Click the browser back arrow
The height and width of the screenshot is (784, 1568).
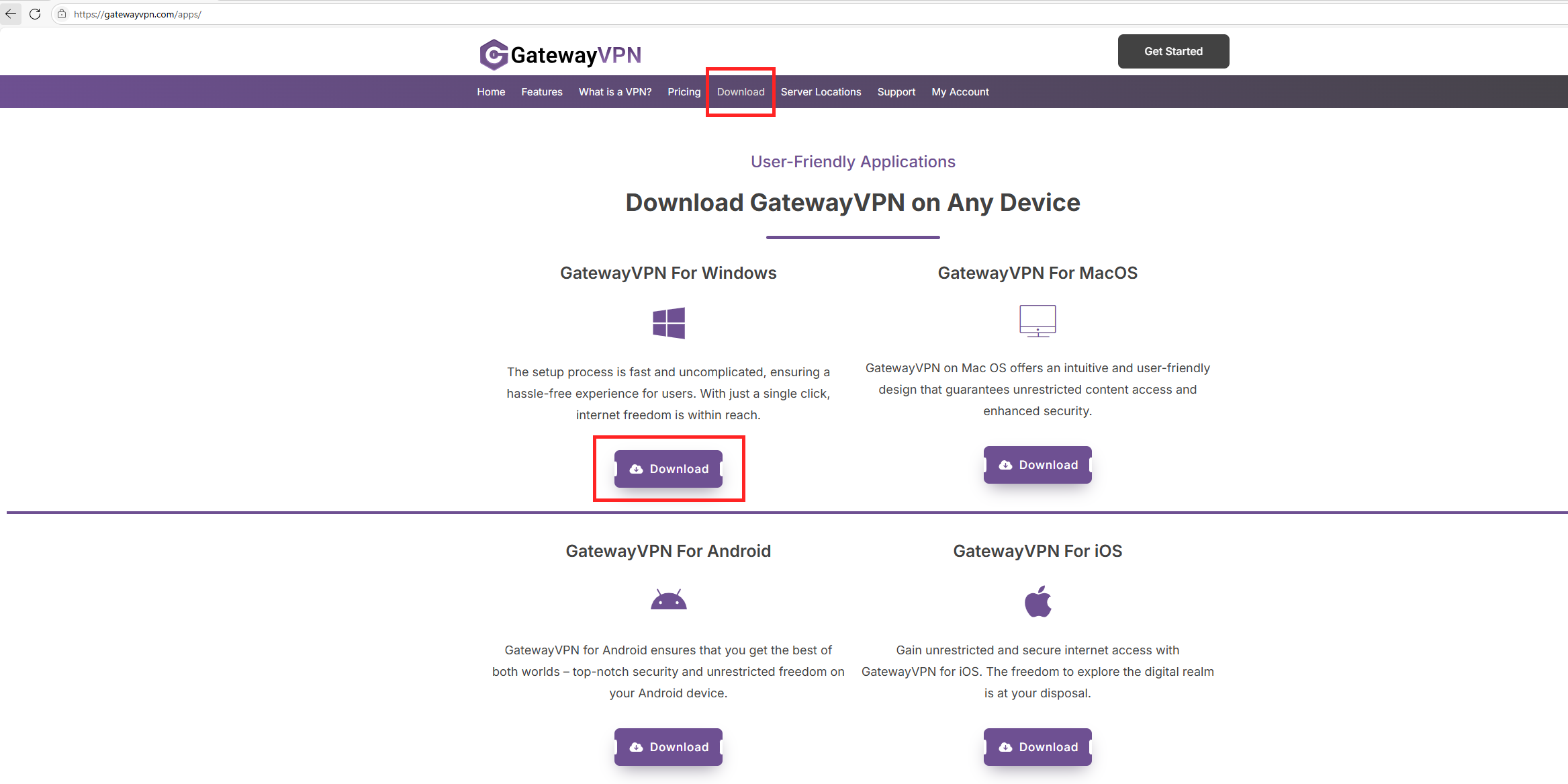point(11,13)
